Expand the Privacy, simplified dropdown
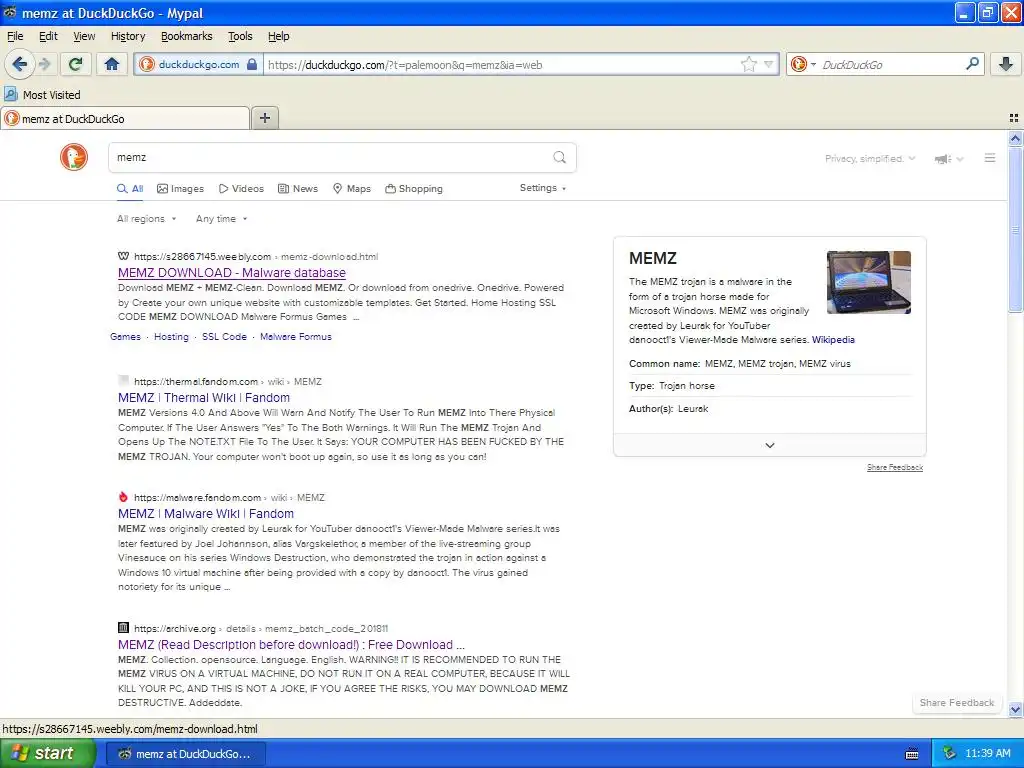 point(870,159)
